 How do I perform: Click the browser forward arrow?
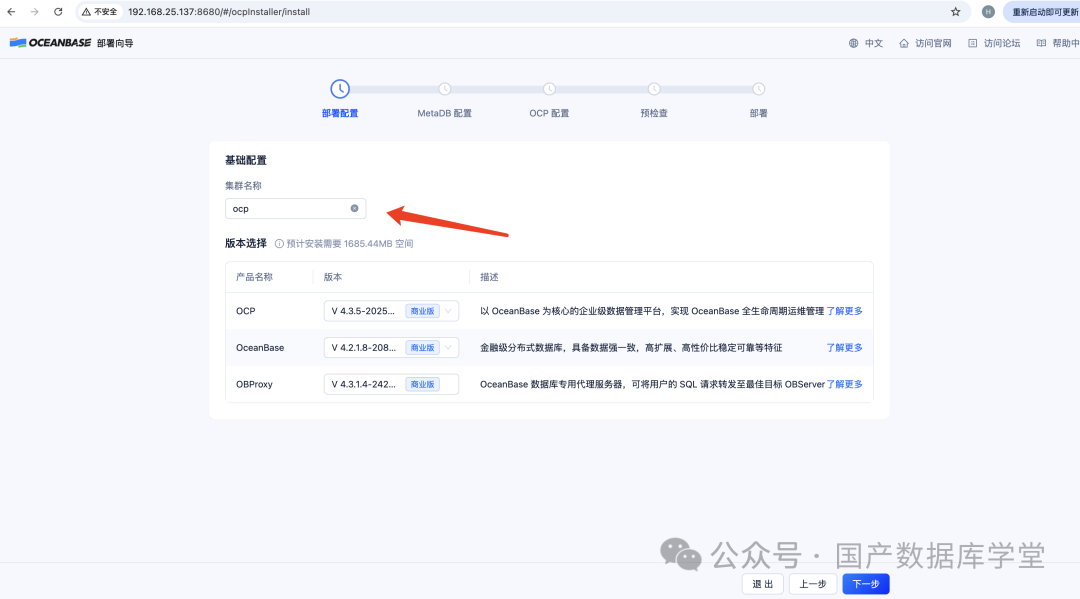pos(34,12)
